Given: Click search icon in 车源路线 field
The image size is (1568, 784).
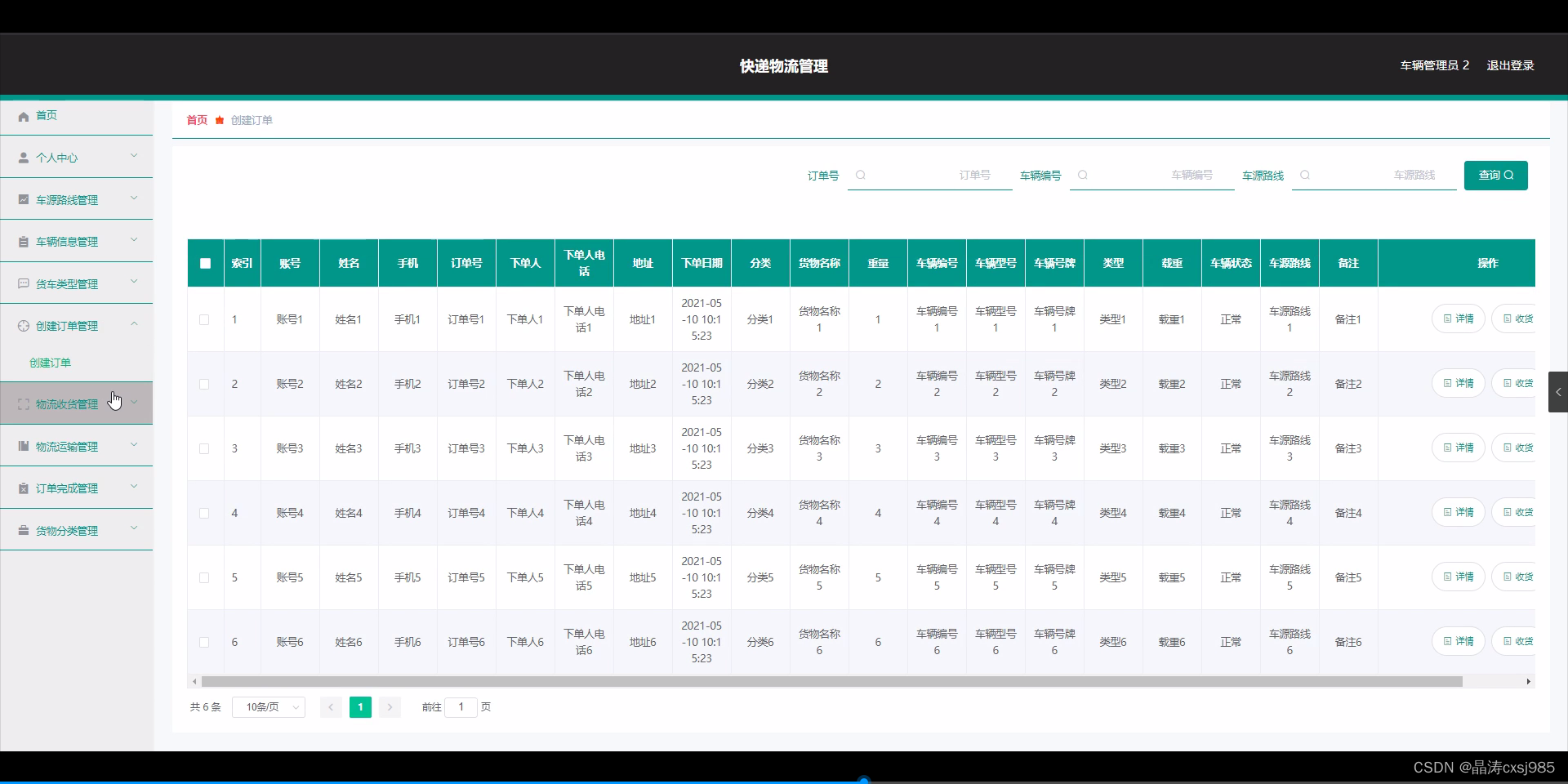Looking at the screenshot, I should [1305, 175].
